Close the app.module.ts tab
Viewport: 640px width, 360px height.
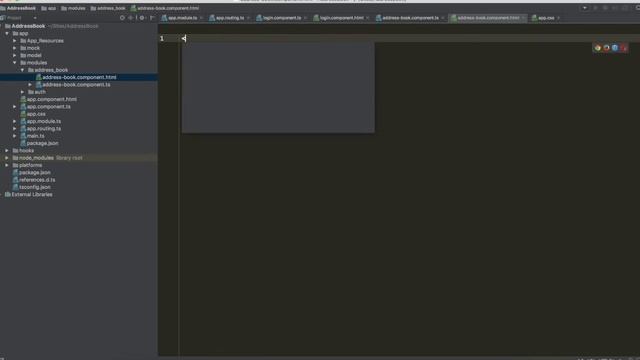pos(201,18)
